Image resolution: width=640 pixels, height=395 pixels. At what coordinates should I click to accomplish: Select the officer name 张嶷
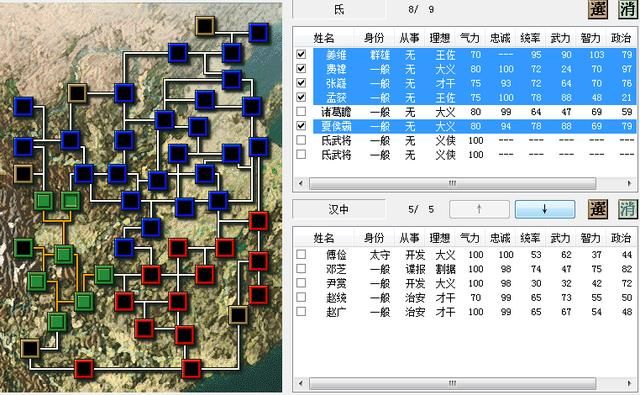tap(336, 83)
